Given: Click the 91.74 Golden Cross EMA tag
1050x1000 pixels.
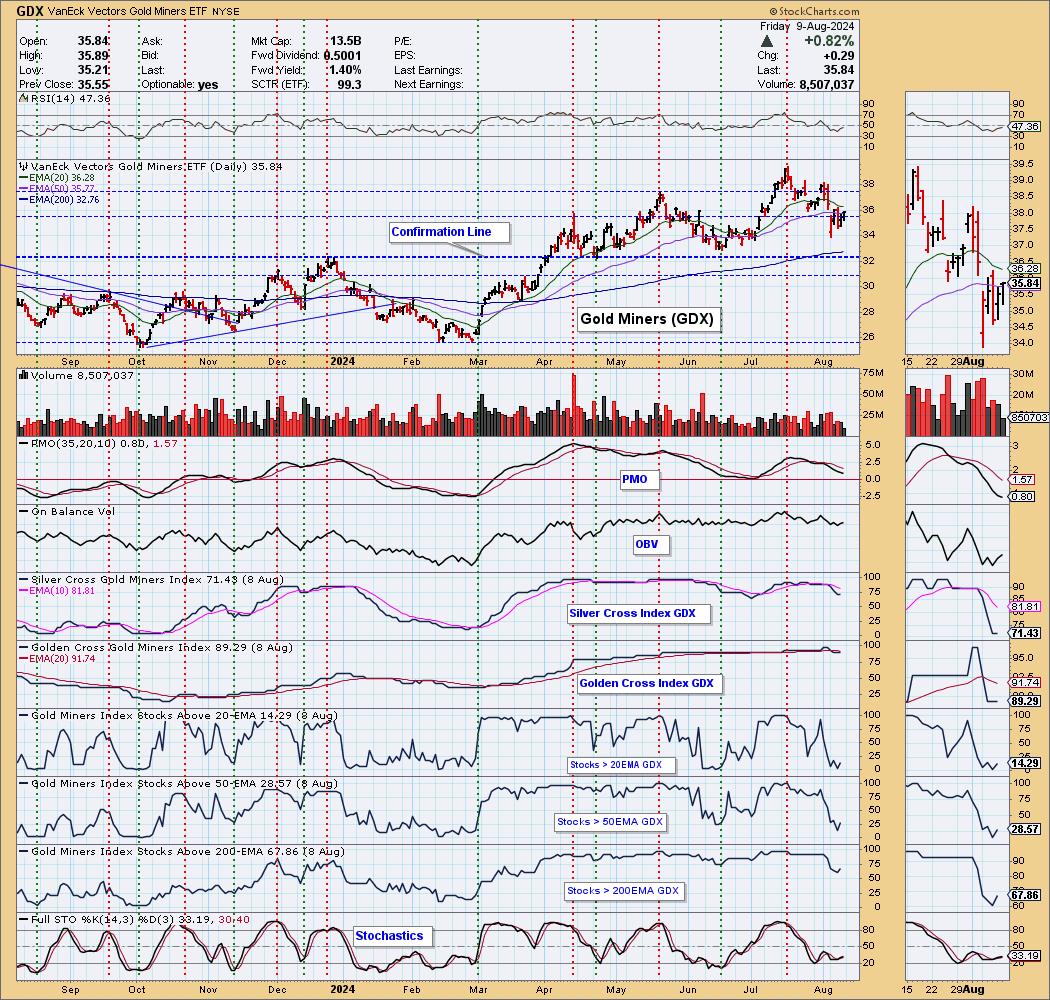Looking at the screenshot, I should tap(1025, 683).
